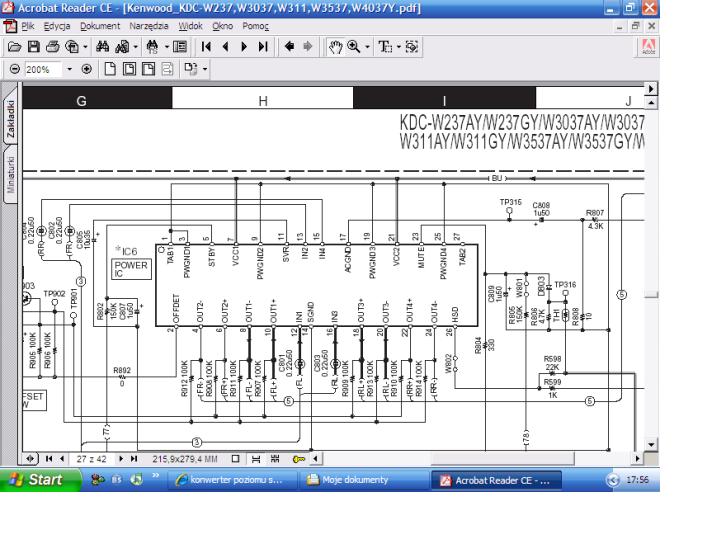The image size is (720, 540).
Task: Click the Find binoculars icon
Action: click(x=102, y=46)
